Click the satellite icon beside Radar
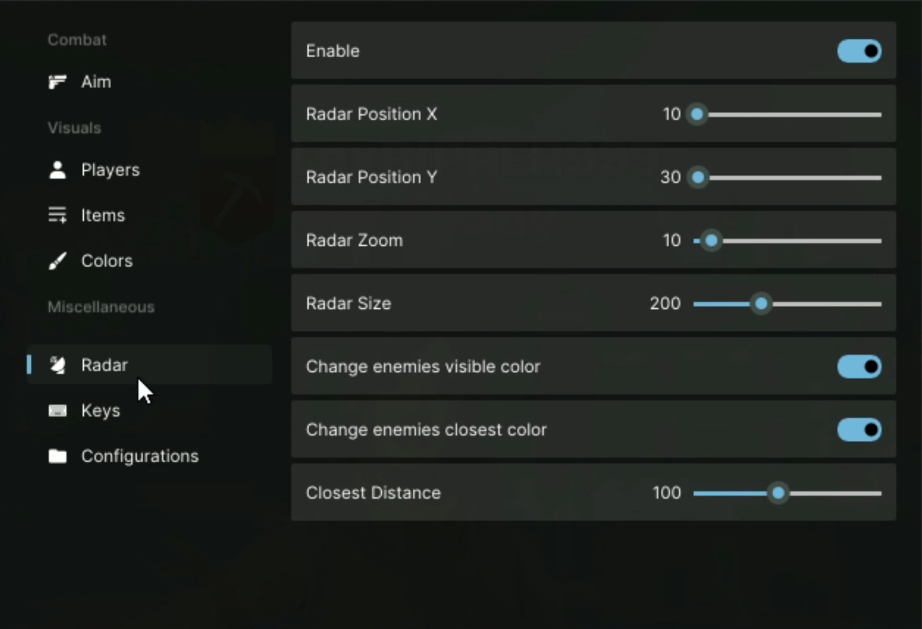 pos(58,365)
